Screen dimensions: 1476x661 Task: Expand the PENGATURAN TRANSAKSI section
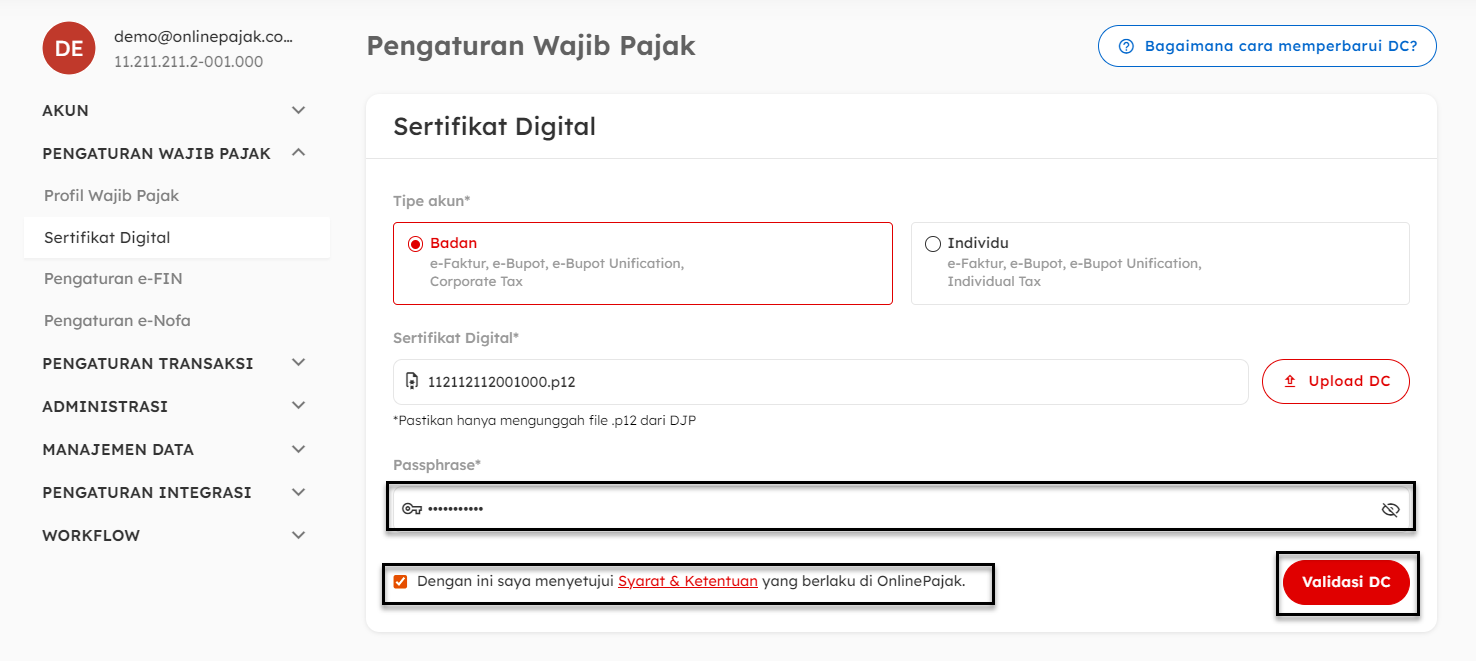(x=298, y=363)
